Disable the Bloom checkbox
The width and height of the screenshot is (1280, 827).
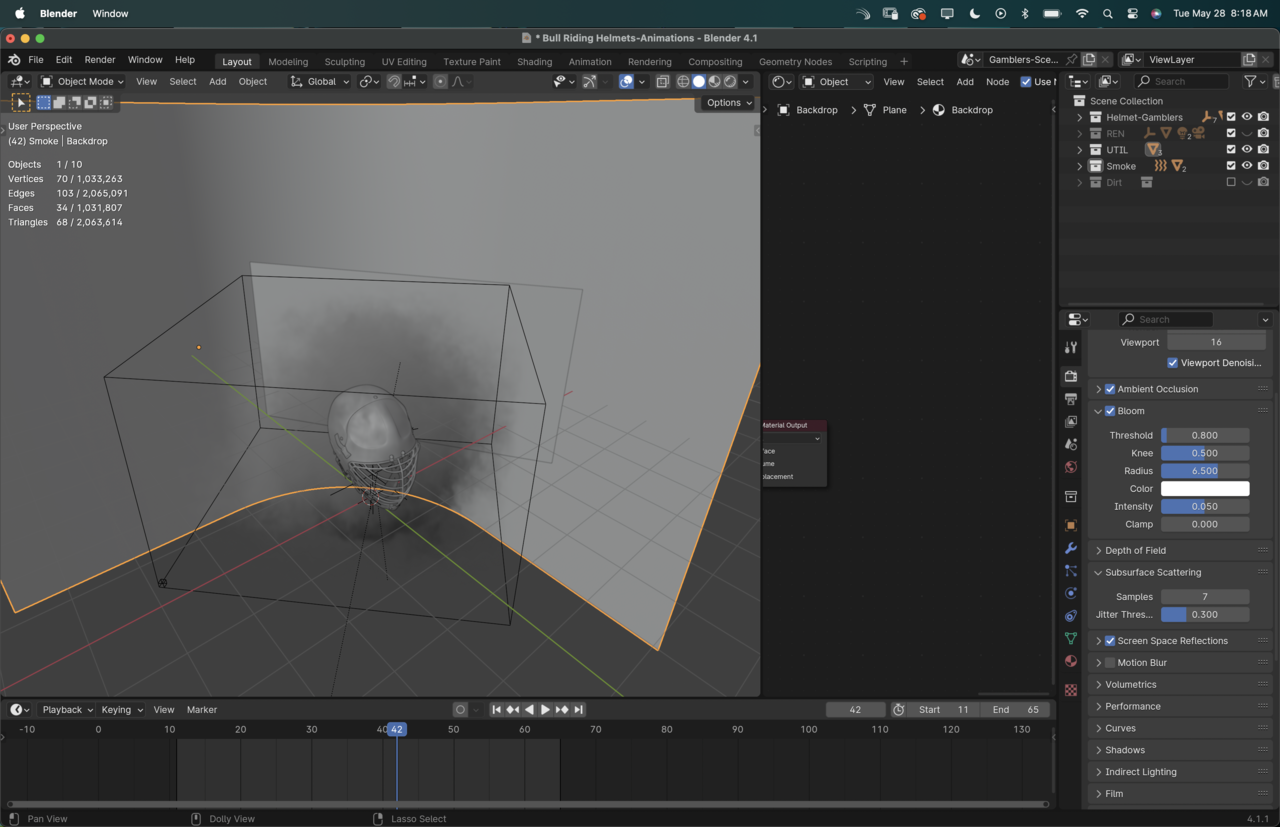(x=1110, y=411)
